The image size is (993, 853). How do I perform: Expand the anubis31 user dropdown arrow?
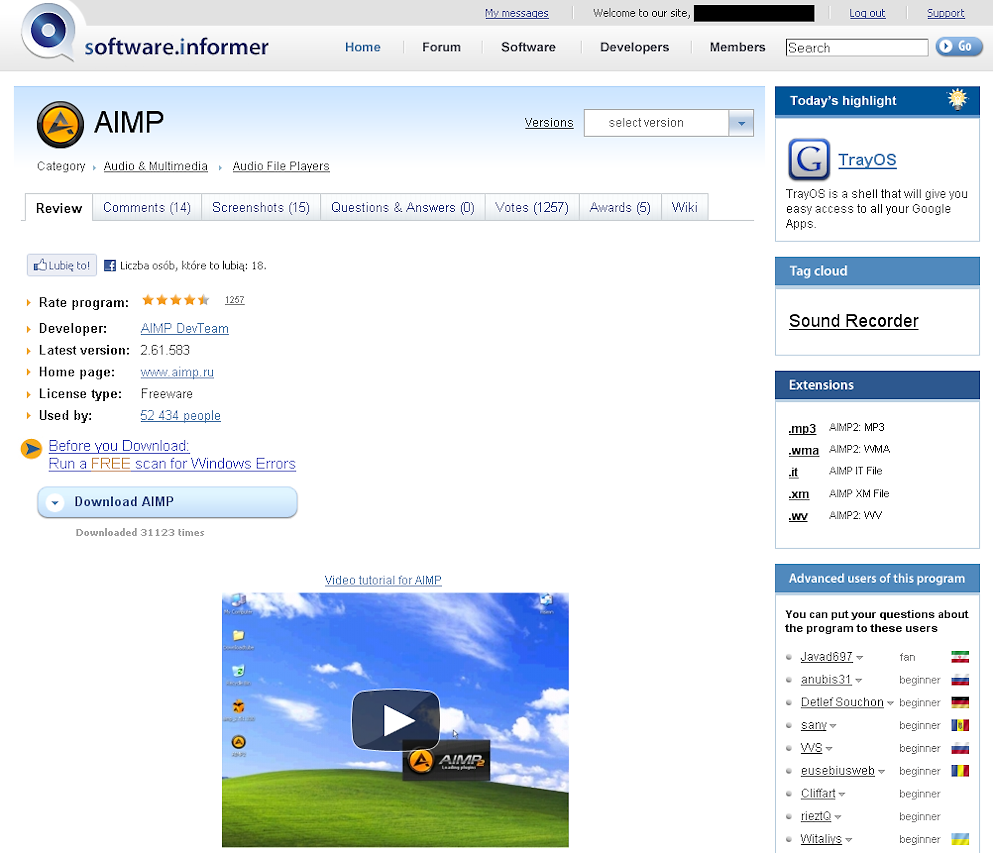(x=858, y=681)
